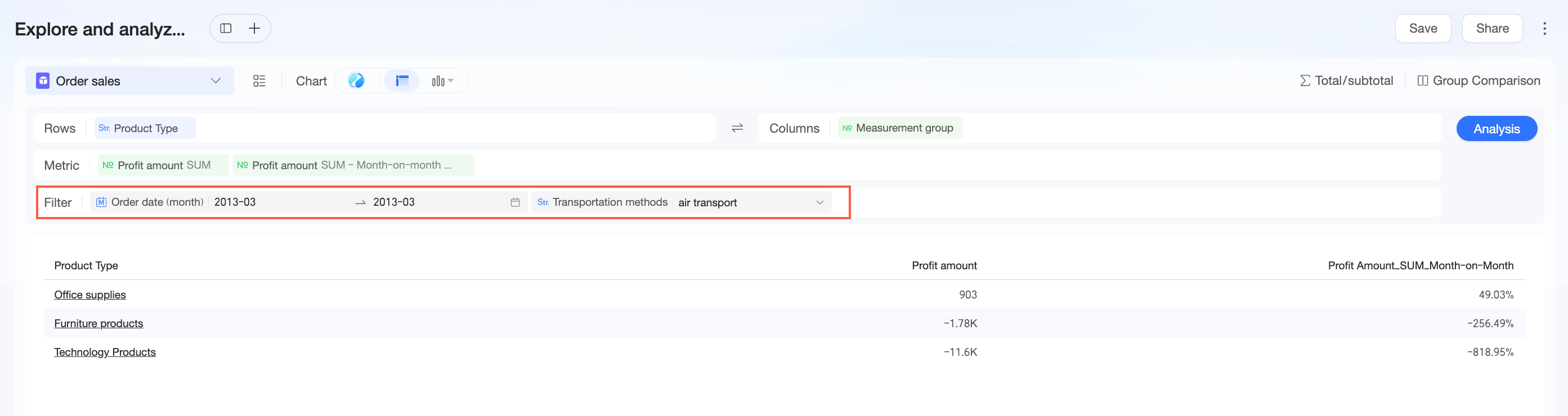Select the Measurement group column chip
Viewport: 1568px width, 416px height.
pyautogui.click(x=899, y=128)
